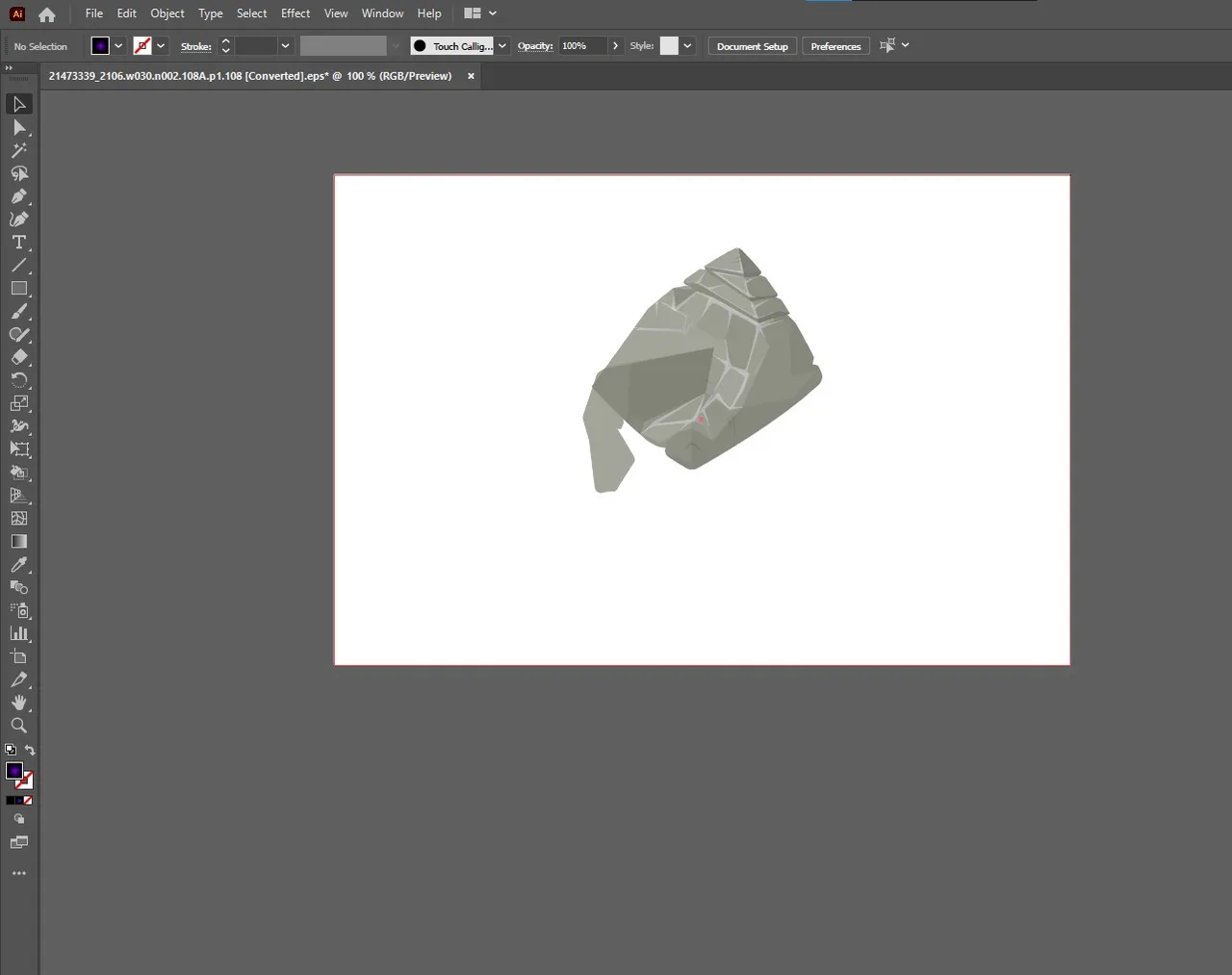1232x975 pixels.
Task: Expand the control bar Stroke color dropdown
Action: point(161,46)
